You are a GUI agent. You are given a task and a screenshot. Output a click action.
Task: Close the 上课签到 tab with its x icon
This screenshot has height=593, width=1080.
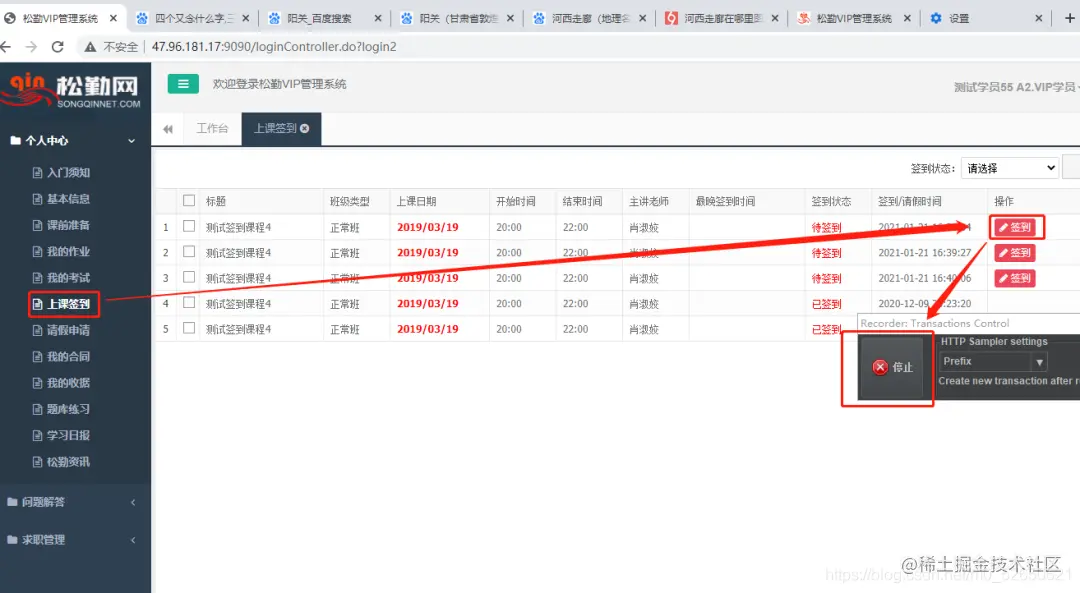tap(304, 128)
